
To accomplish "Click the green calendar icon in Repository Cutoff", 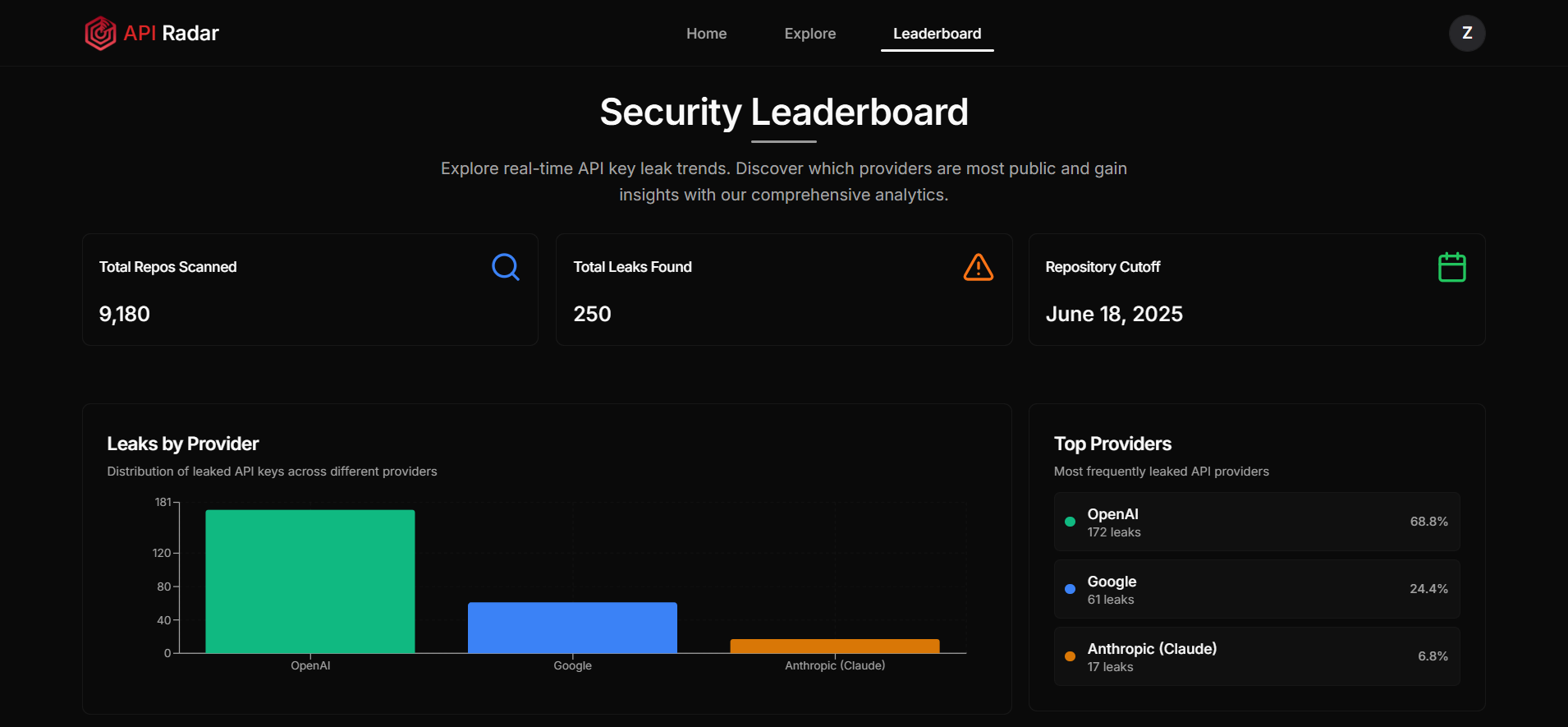I will [1452, 267].
